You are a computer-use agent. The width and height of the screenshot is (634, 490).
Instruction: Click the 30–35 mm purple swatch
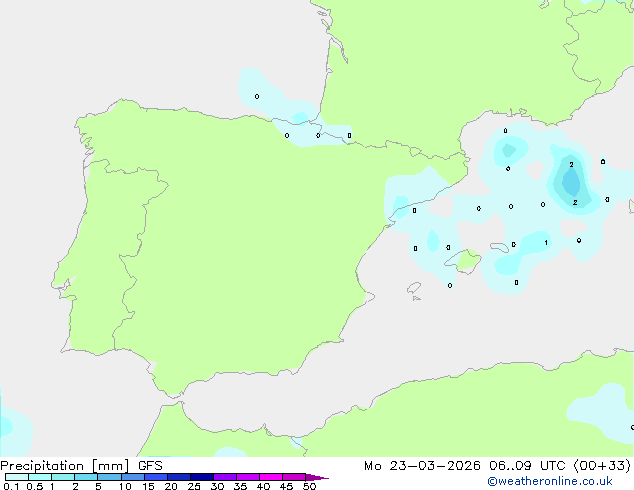[x=225, y=477]
